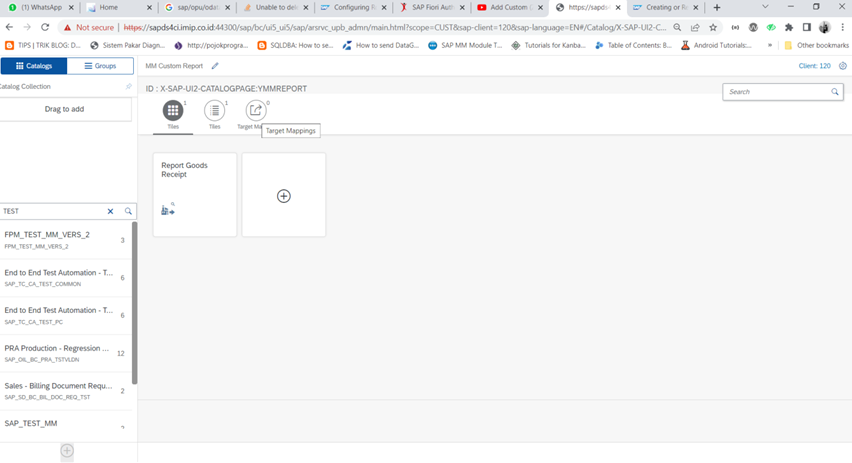Go back in browser history
The width and height of the screenshot is (852, 463).
click(x=9, y=27)
